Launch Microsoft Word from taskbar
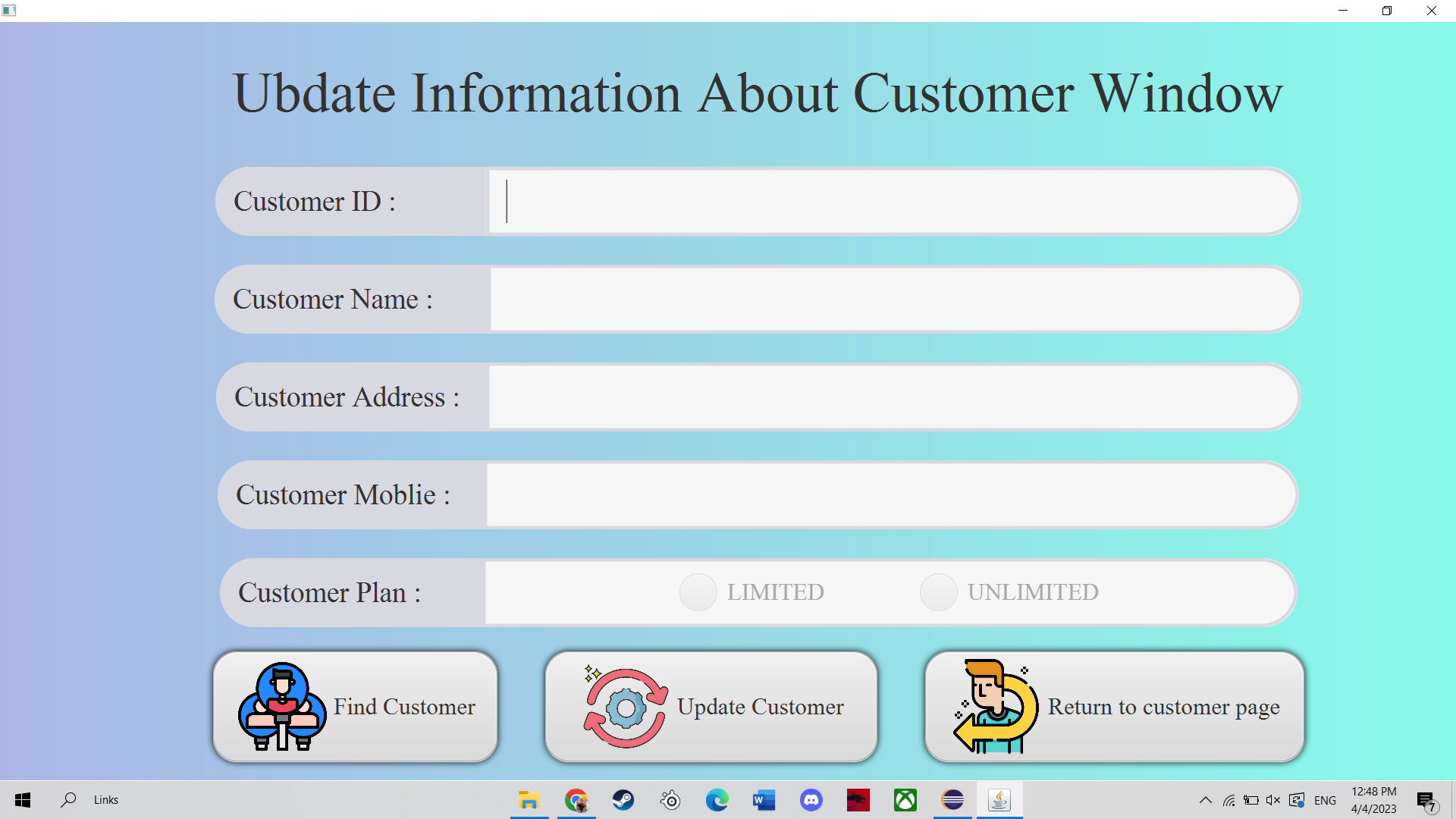Viewport: 1456px width, 819px height. [764, 800]
